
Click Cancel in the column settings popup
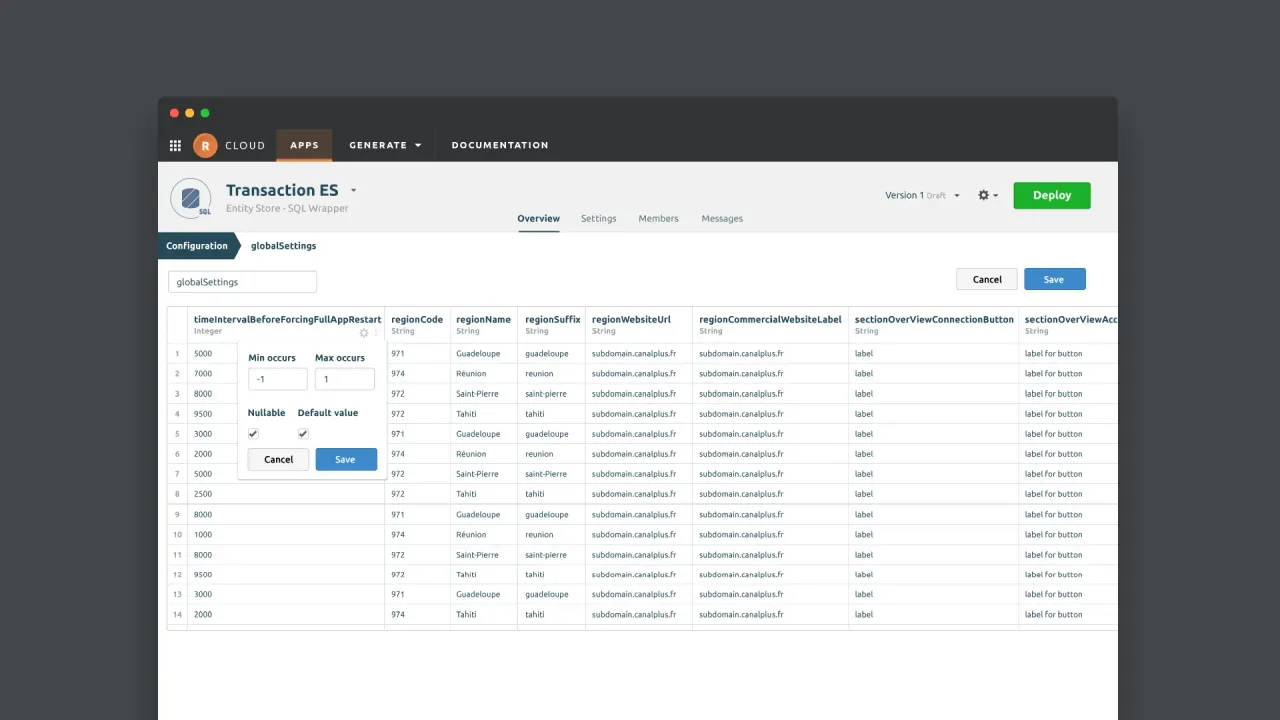(278, 459)
